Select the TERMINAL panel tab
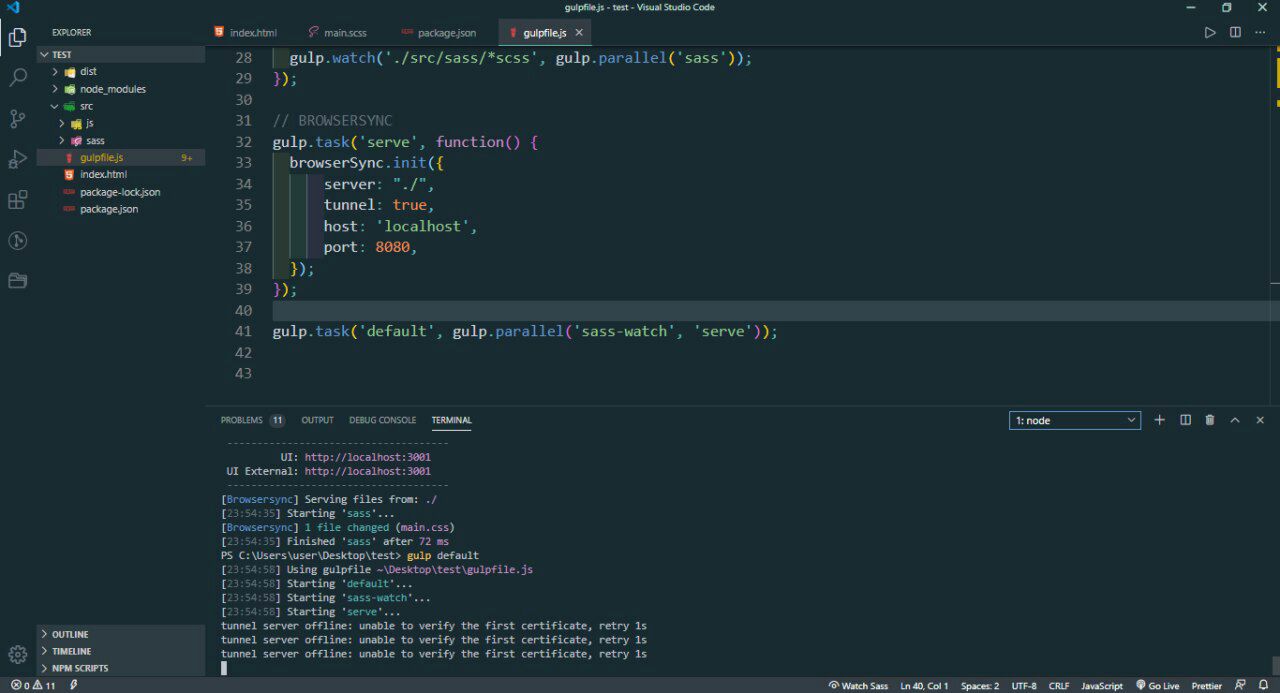The image size is (1280, 693). click(452, 420)
